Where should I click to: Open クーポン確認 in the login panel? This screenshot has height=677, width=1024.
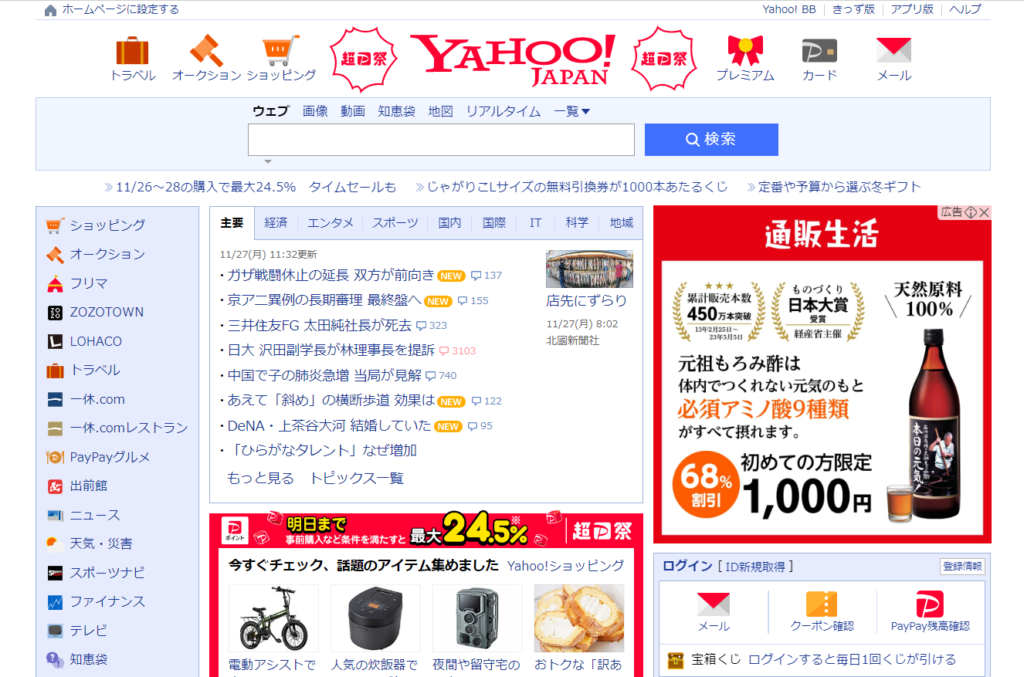822,611
